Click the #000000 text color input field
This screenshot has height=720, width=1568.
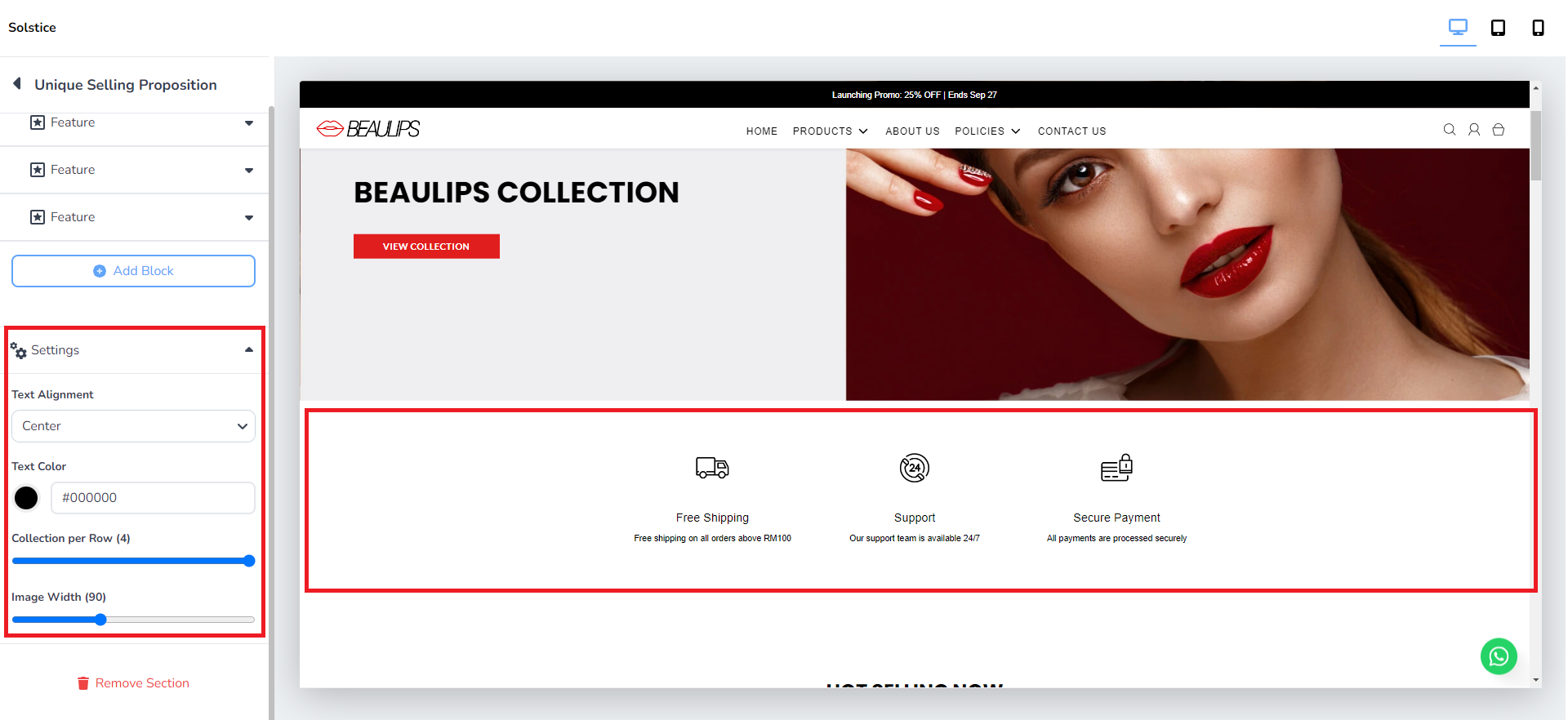tap(153, 498)
